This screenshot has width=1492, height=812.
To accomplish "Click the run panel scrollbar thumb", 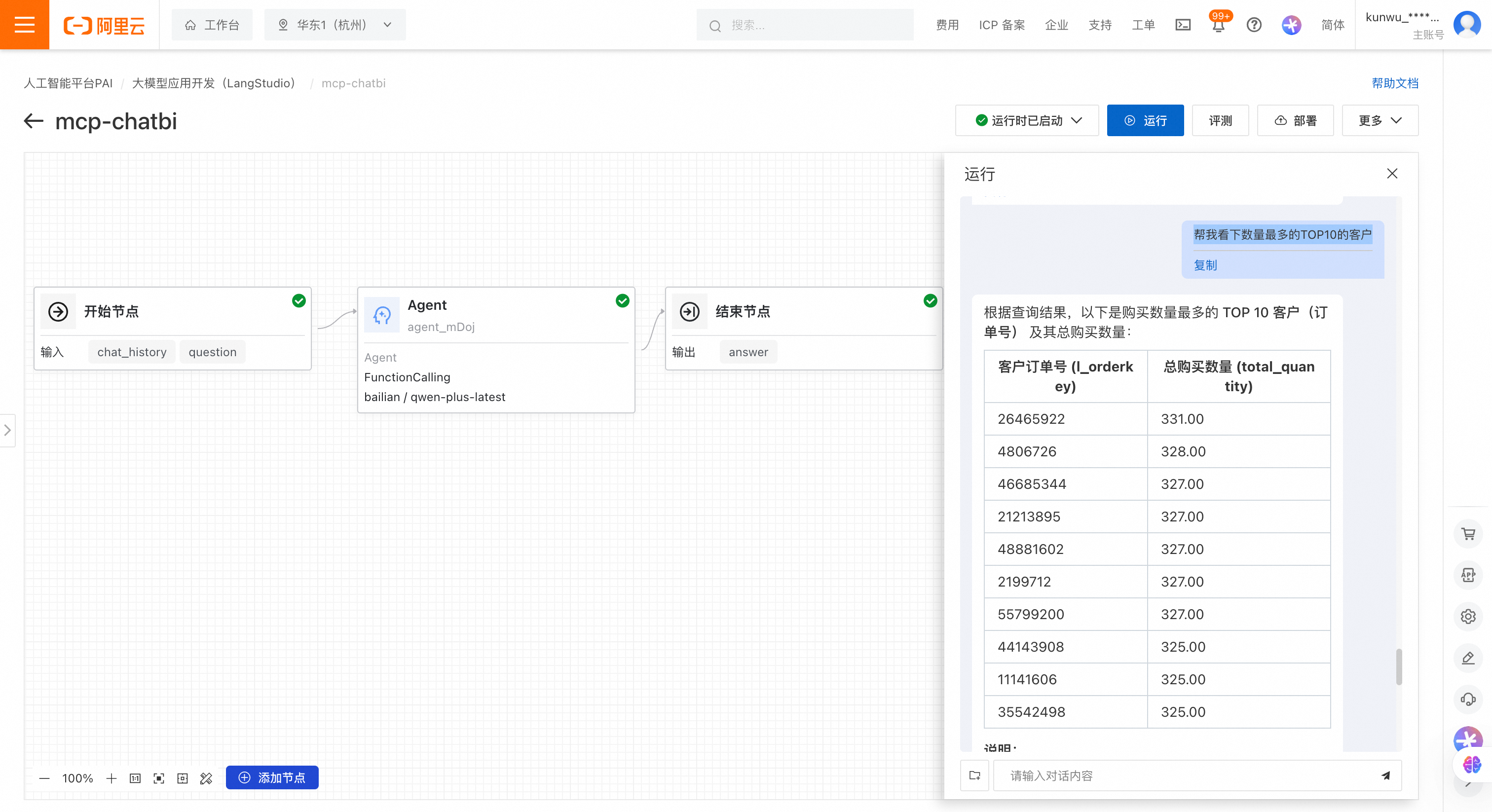I will (1399, 666).
